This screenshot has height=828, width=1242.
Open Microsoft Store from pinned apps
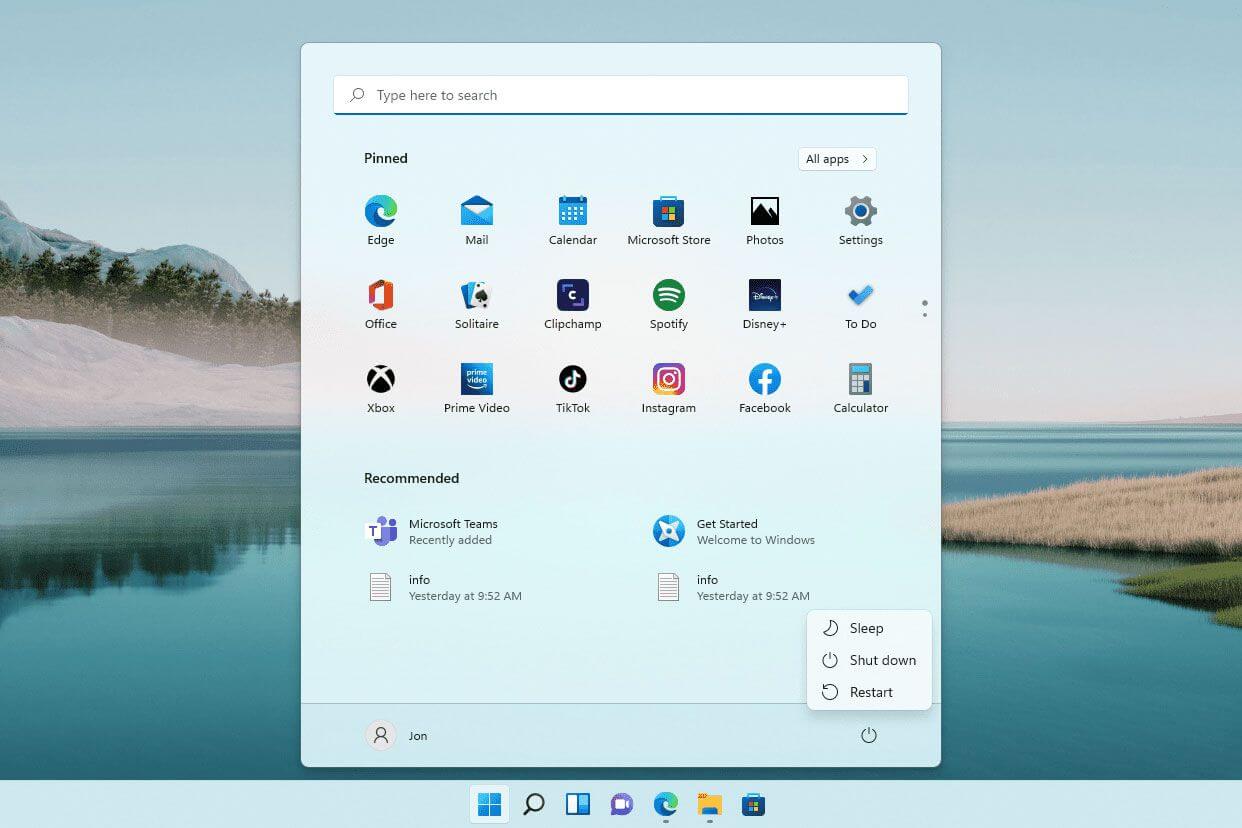[x=668, y=211]
